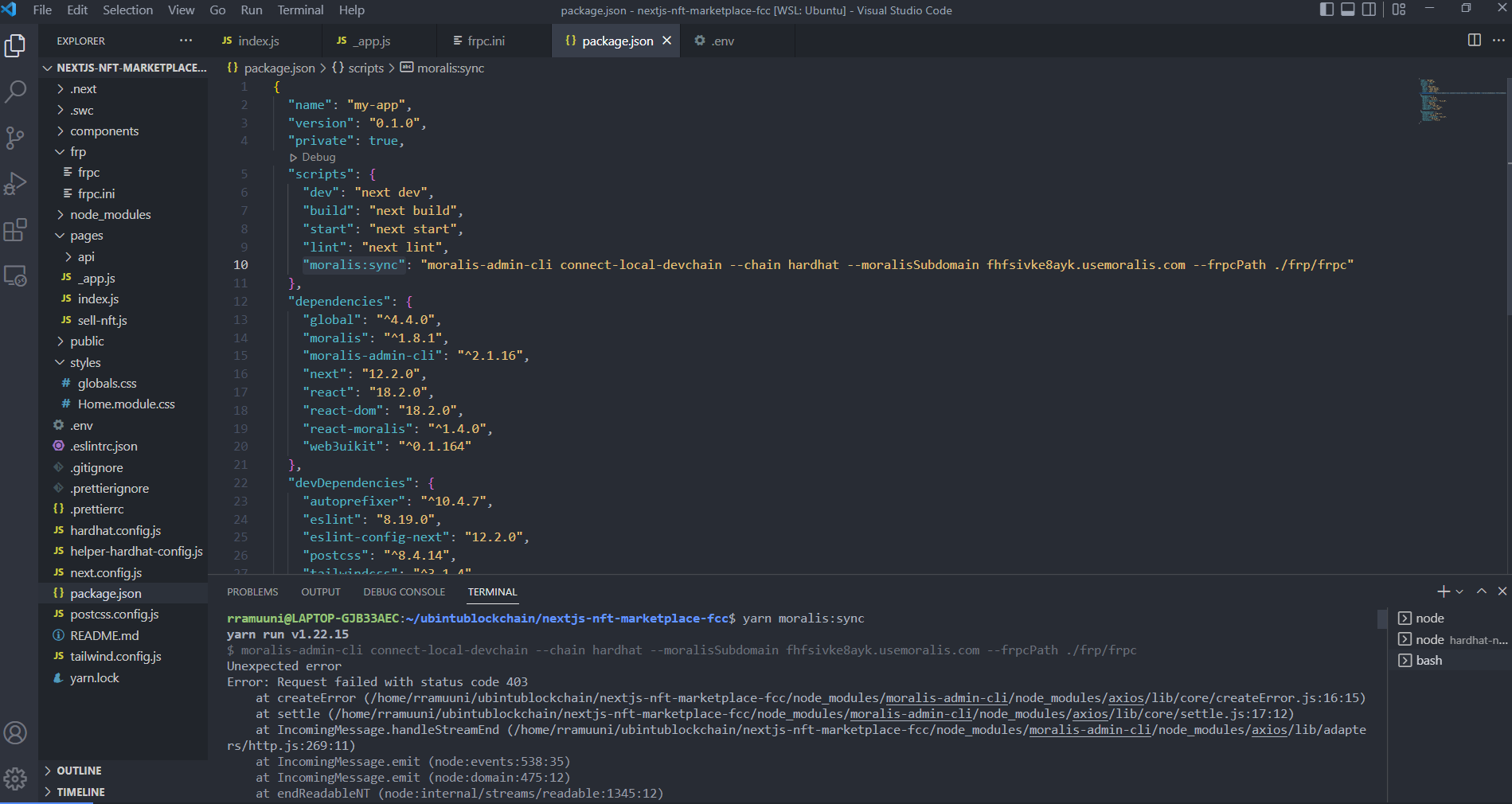Select the node hardhat-n... terminal instance
The image size is (1512, 804).
point(1451,640)
